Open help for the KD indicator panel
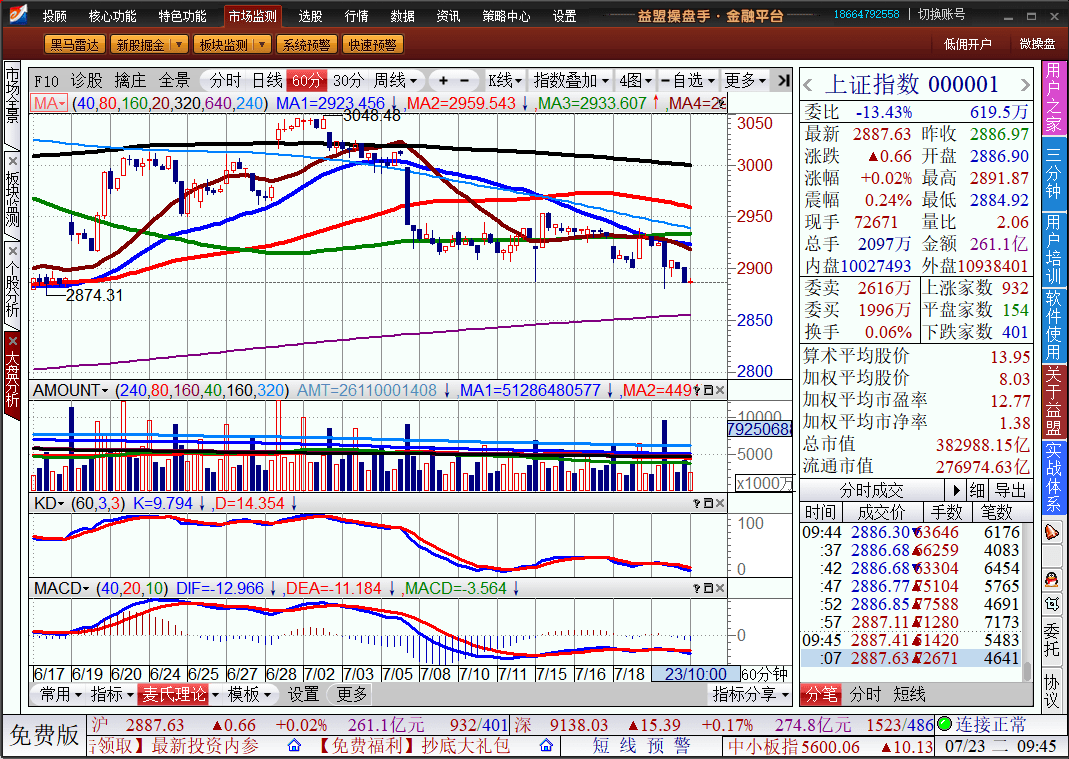 [x=696, y=503]
